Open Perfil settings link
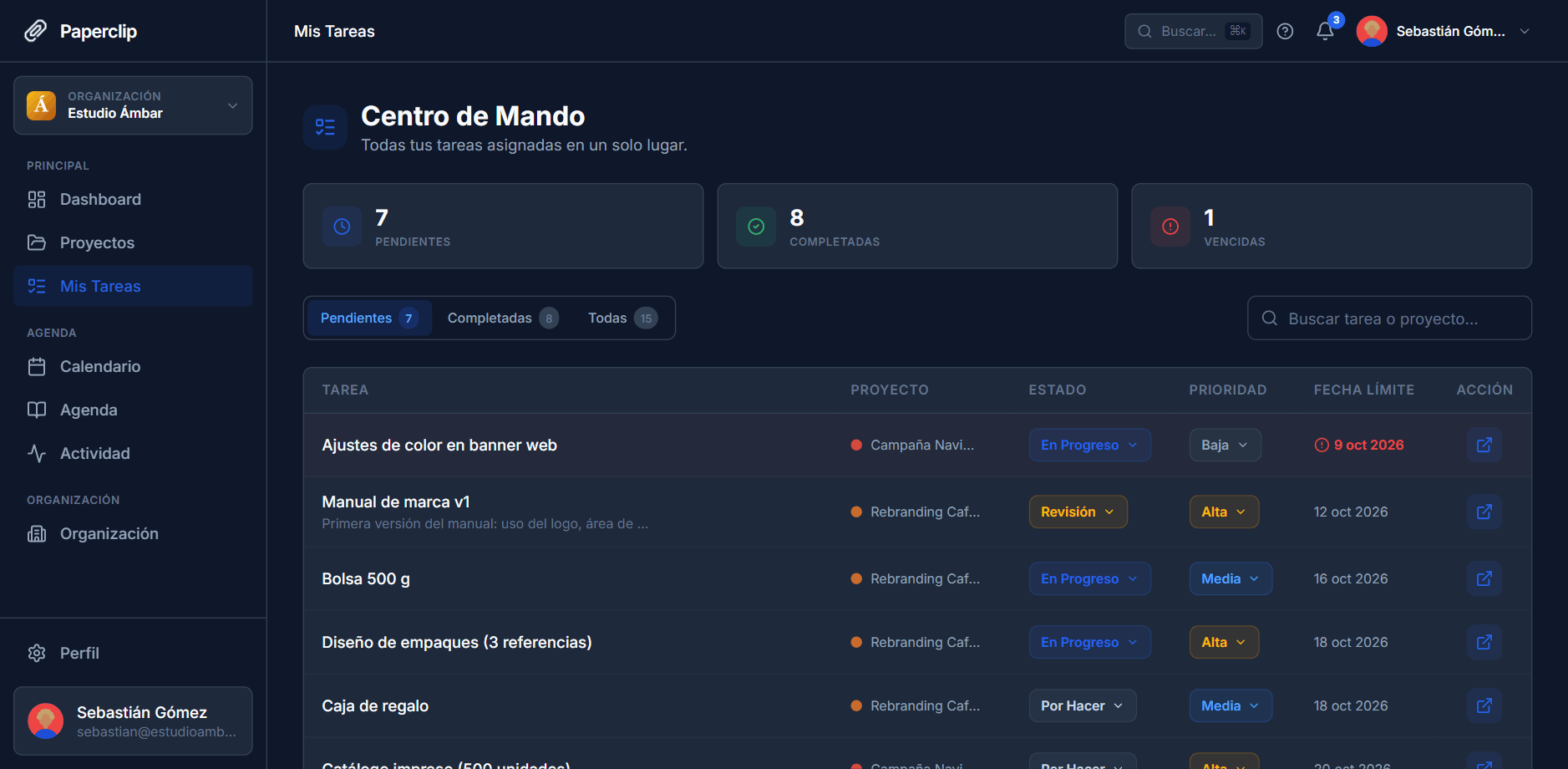 (x=133, y=653)
